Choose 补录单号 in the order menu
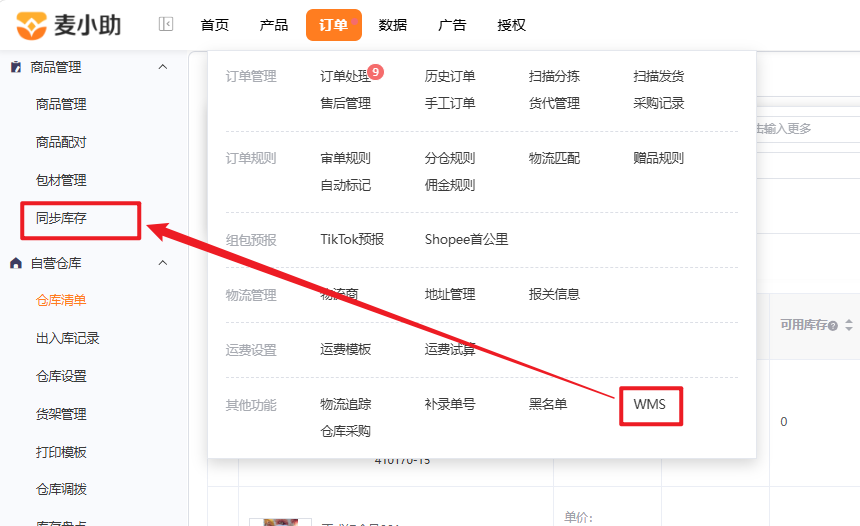 450,404
